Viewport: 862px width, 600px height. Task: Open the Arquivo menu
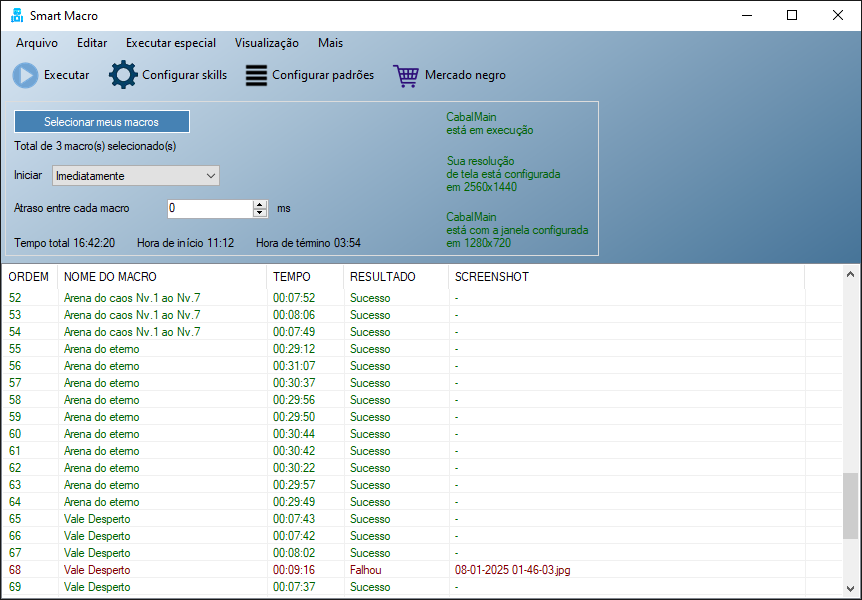[x=37, y=43]
